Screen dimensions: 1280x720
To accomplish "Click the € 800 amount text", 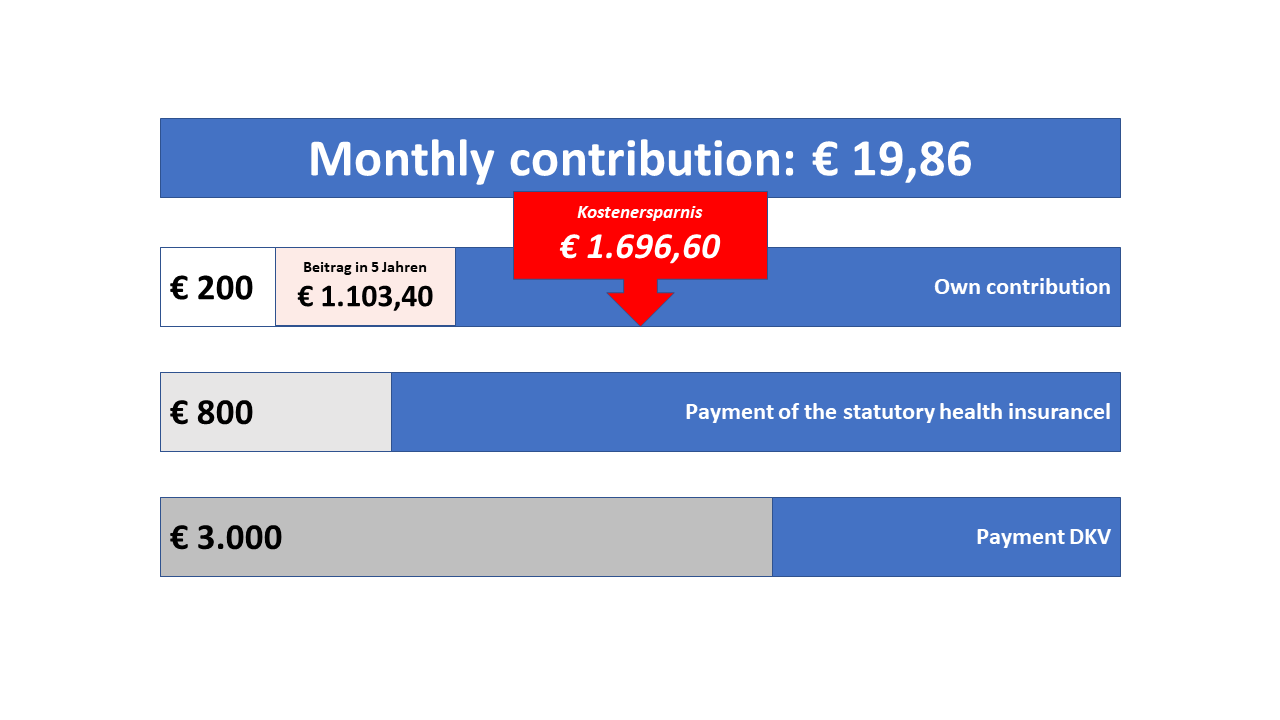I will coord(212,412).
